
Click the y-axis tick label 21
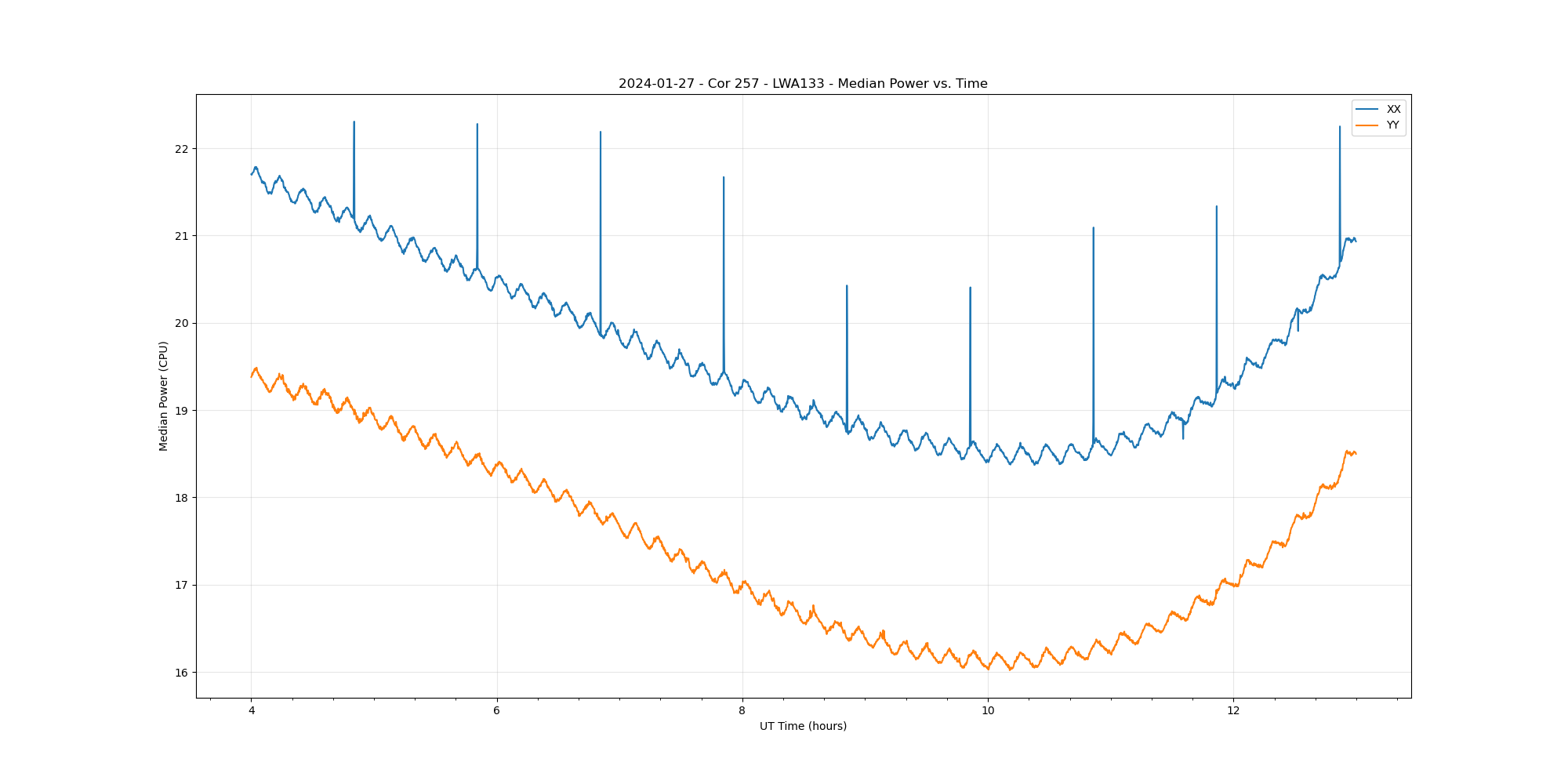(182, 236)
